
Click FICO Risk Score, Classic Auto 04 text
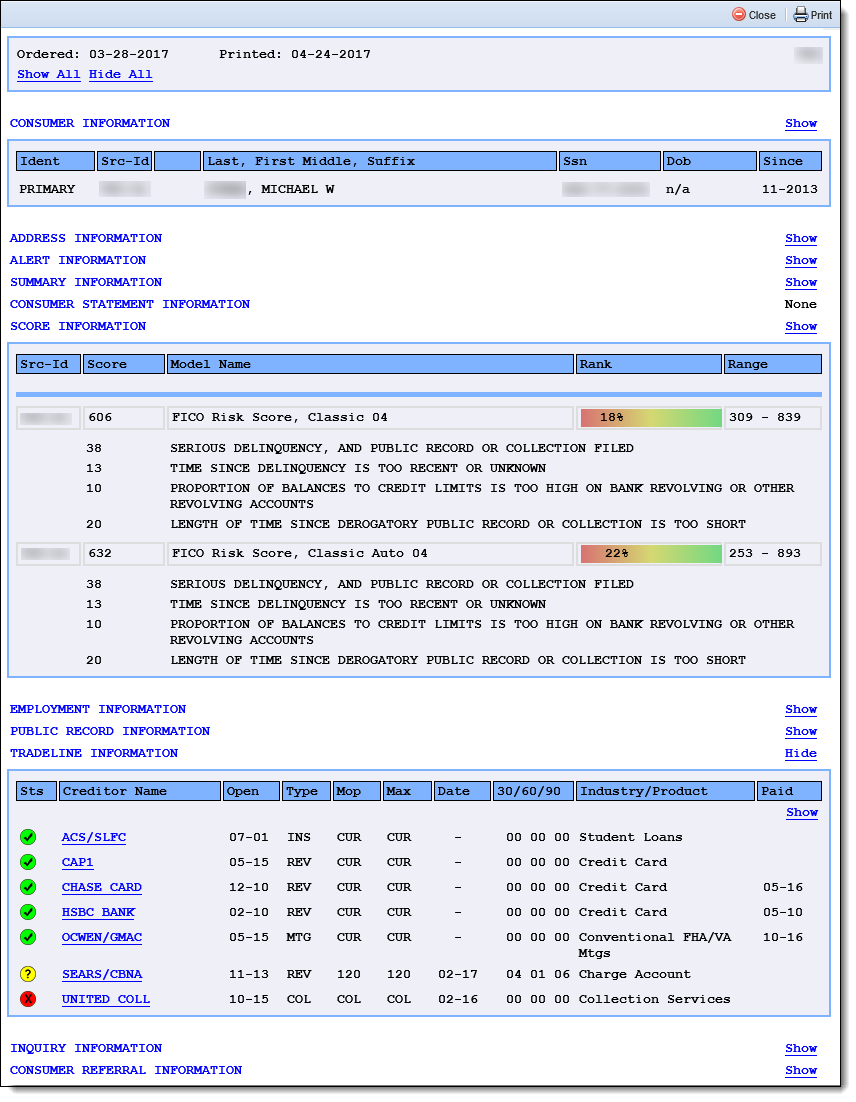pyautogui.click(x=299, y=554)
